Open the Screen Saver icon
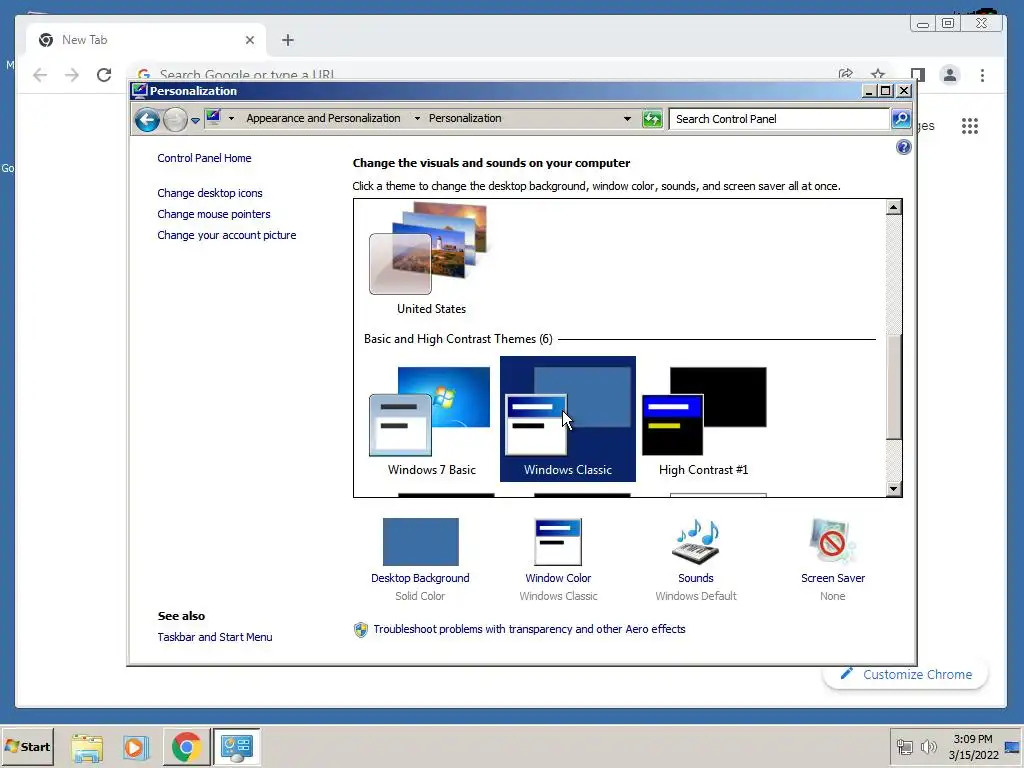This screenshot has height=768, width=1024. point(832,541)
